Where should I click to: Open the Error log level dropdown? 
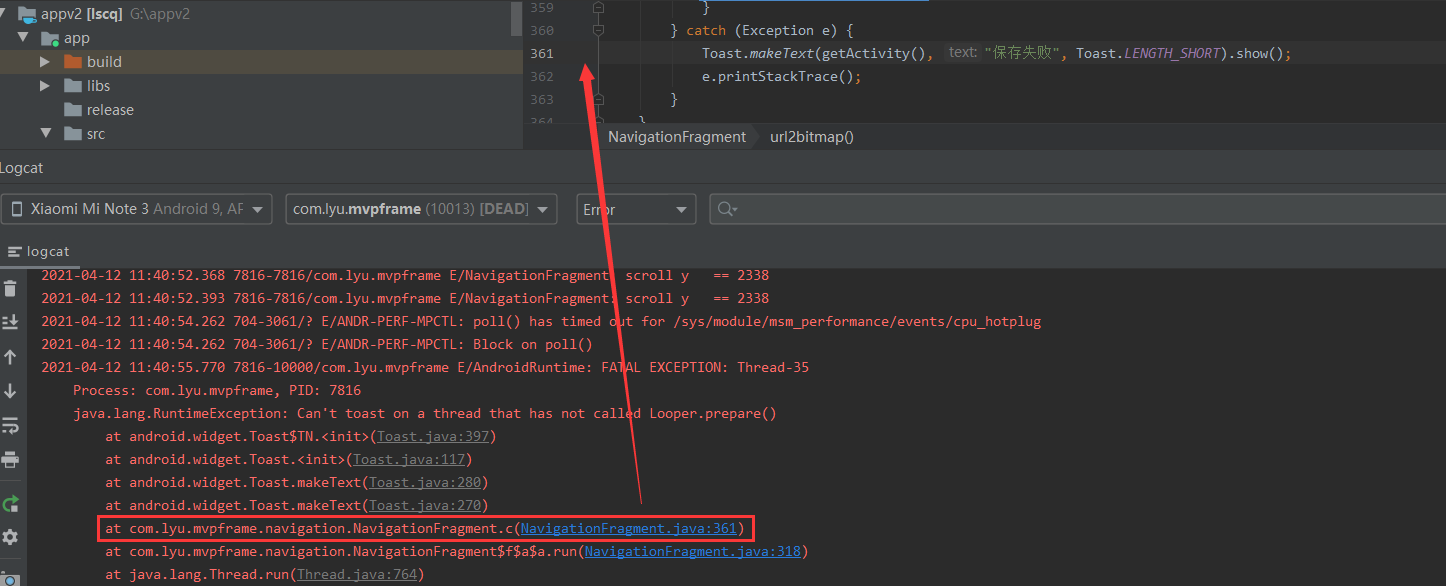pyautogui.click(x=635, y=209)
